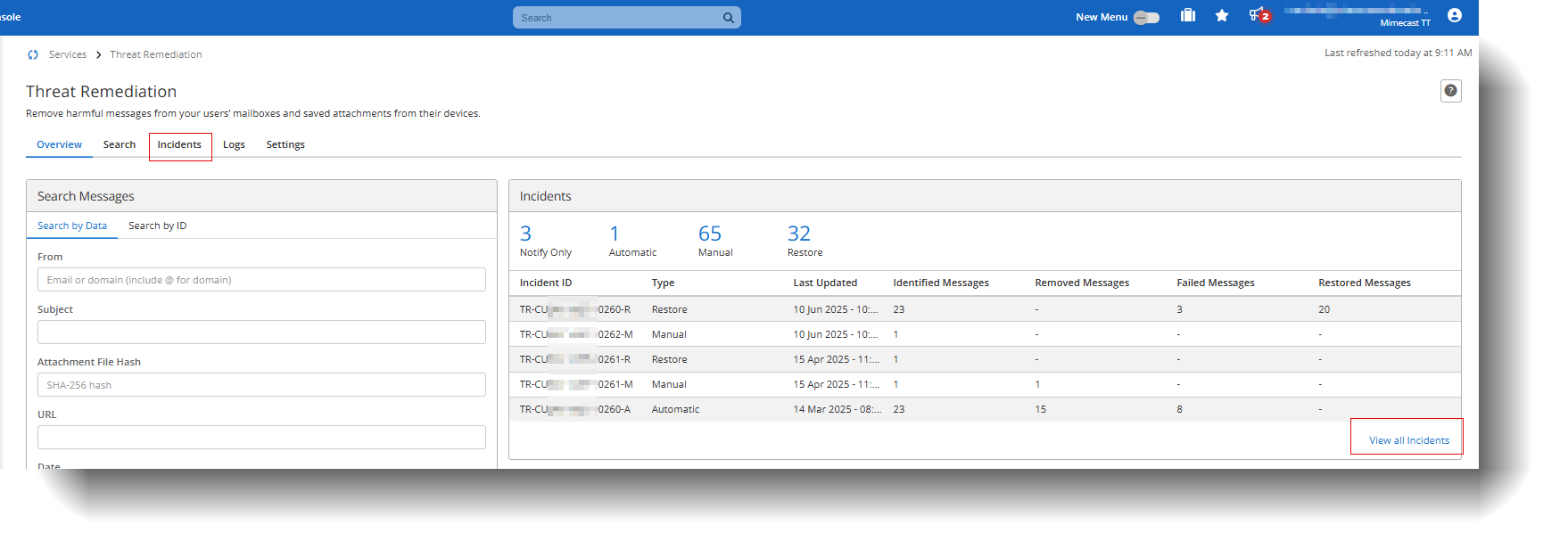Expand the breadcrumb chevron after Services
1568x558 pixels.
point(98,55)
